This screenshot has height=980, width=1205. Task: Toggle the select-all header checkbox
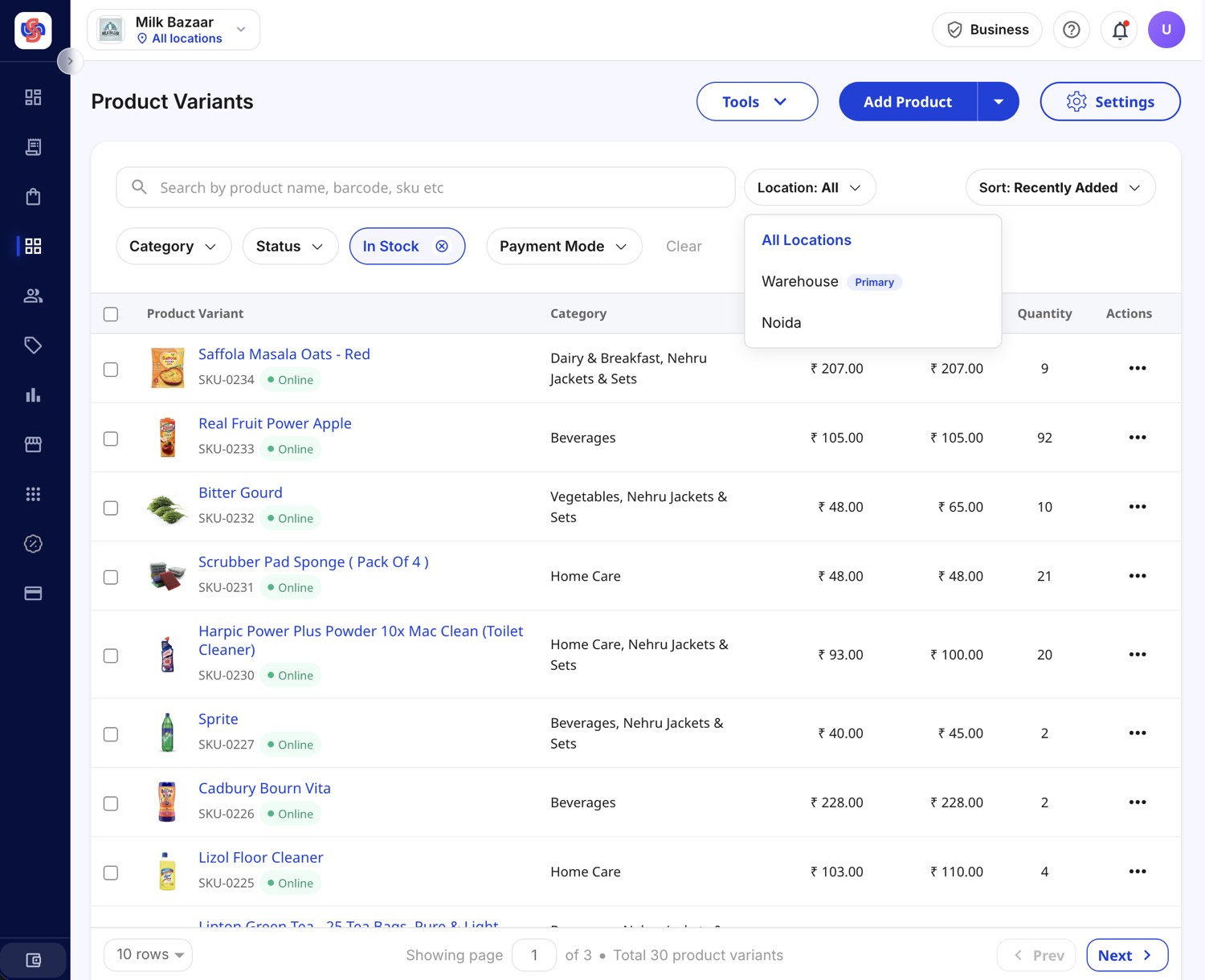pos(111,314)
